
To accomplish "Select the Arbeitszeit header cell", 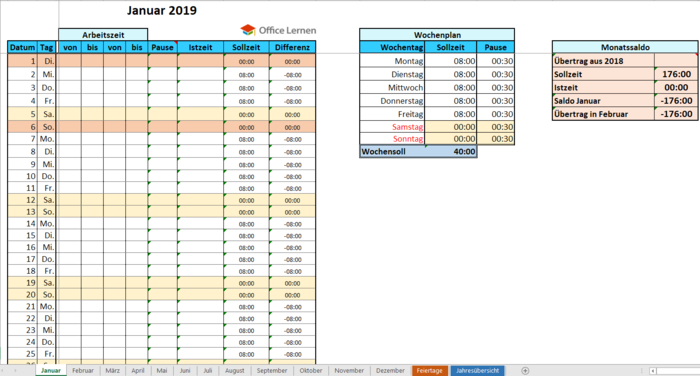I will pos(103,35).
